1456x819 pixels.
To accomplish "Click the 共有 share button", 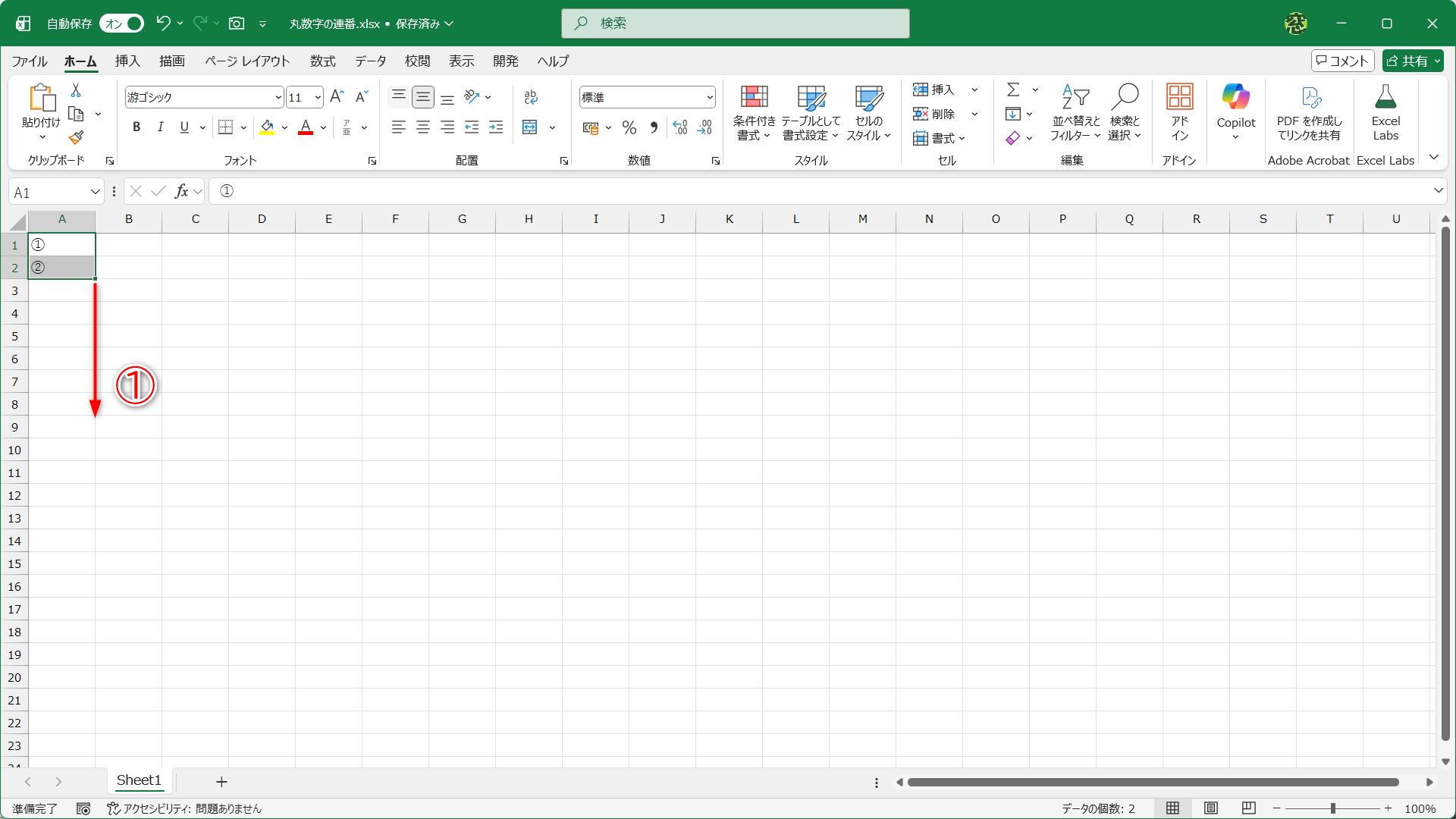I will pos(1412,61).
